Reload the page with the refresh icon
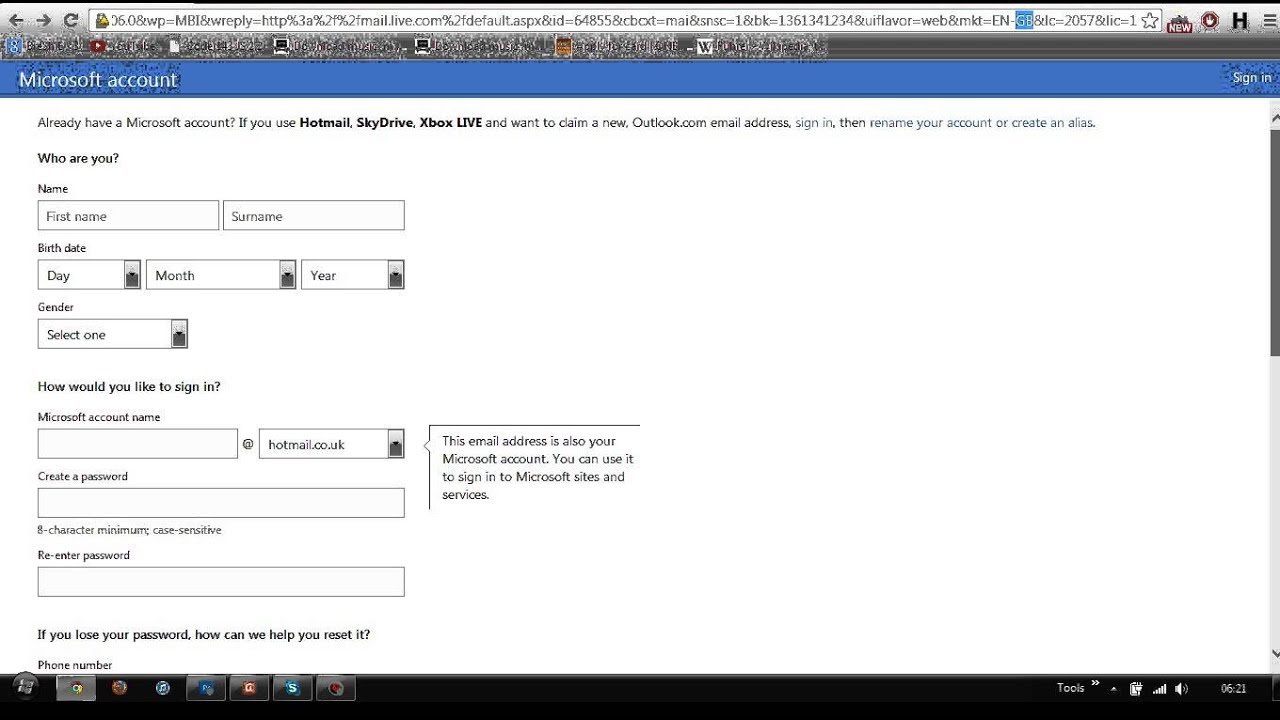 tap(70, 20)
